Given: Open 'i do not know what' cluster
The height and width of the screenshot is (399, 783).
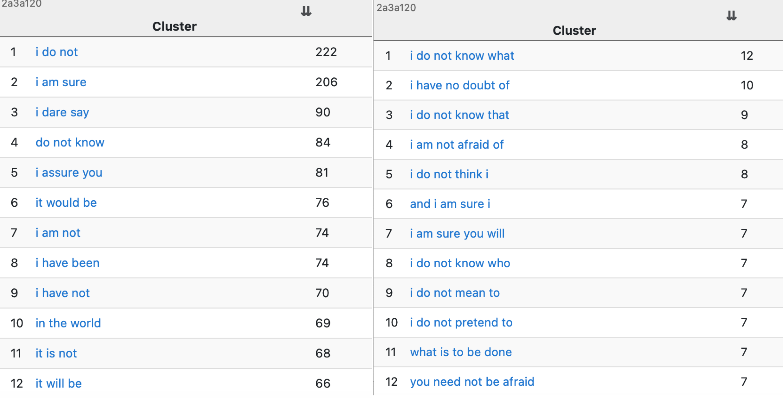Looking at the screenshot, I should coord(462,56).
